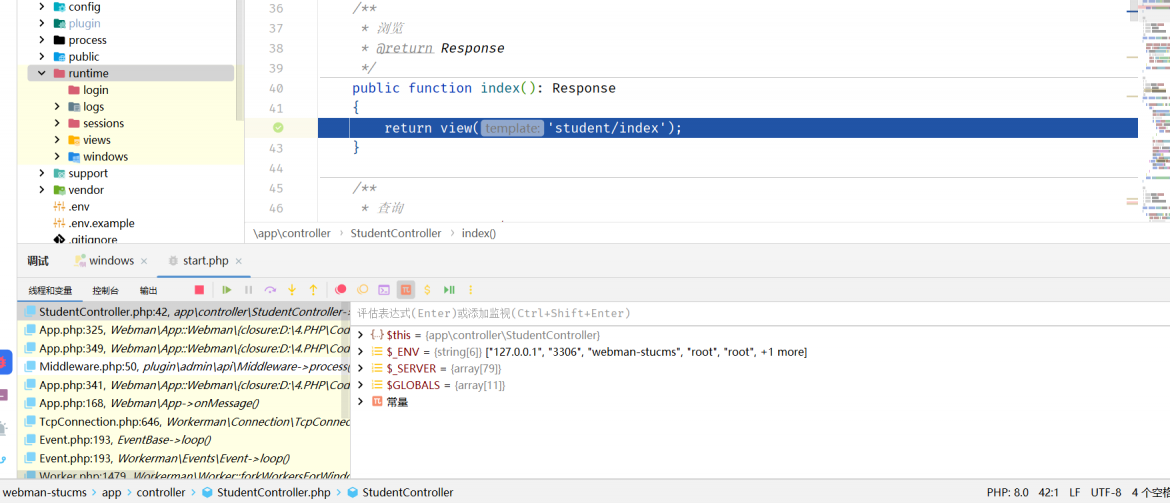This screenshot has height=503, width=1170.
Task: Click PHP: 8.0 language level
Action: pos(1007,493)
